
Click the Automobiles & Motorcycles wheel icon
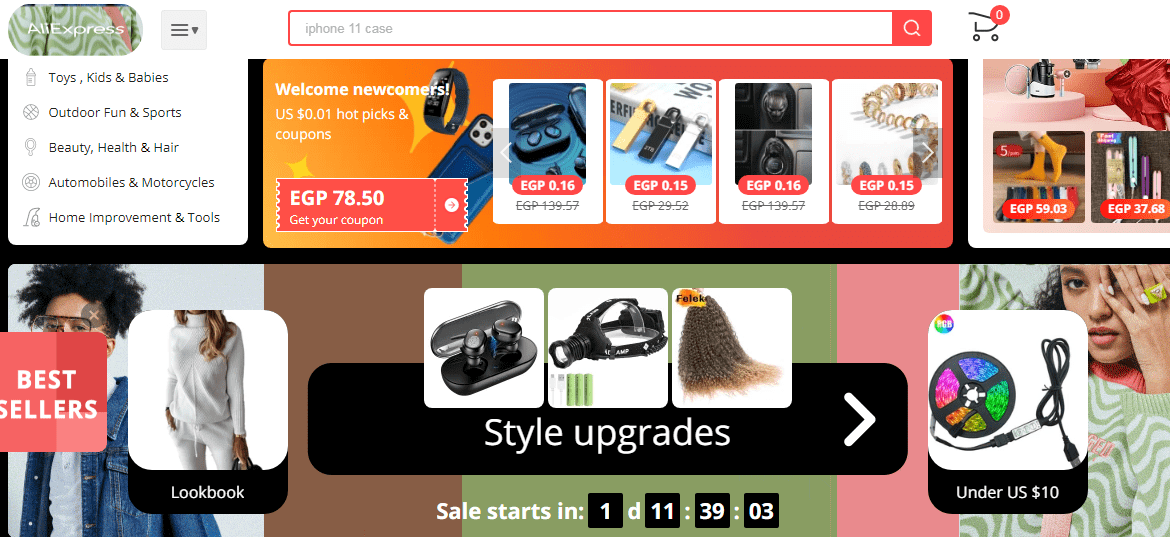31,182
